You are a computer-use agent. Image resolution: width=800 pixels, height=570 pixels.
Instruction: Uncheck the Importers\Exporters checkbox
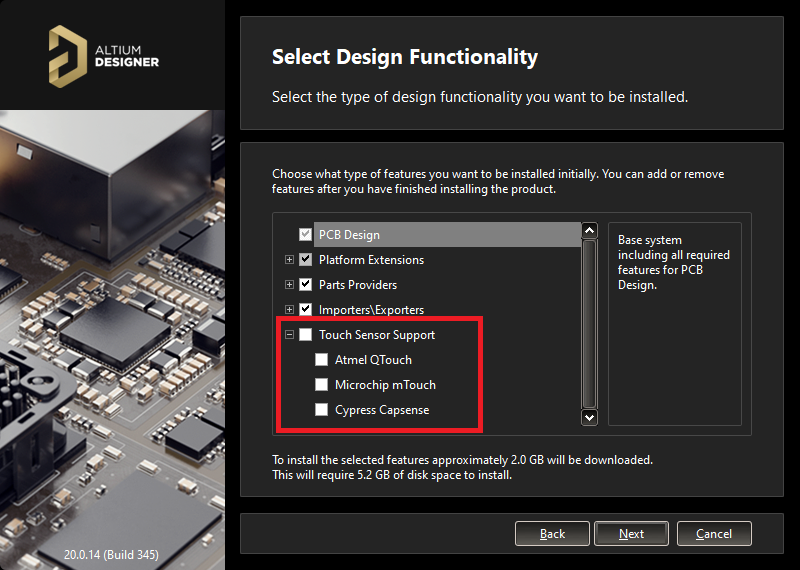pos(306,310)
